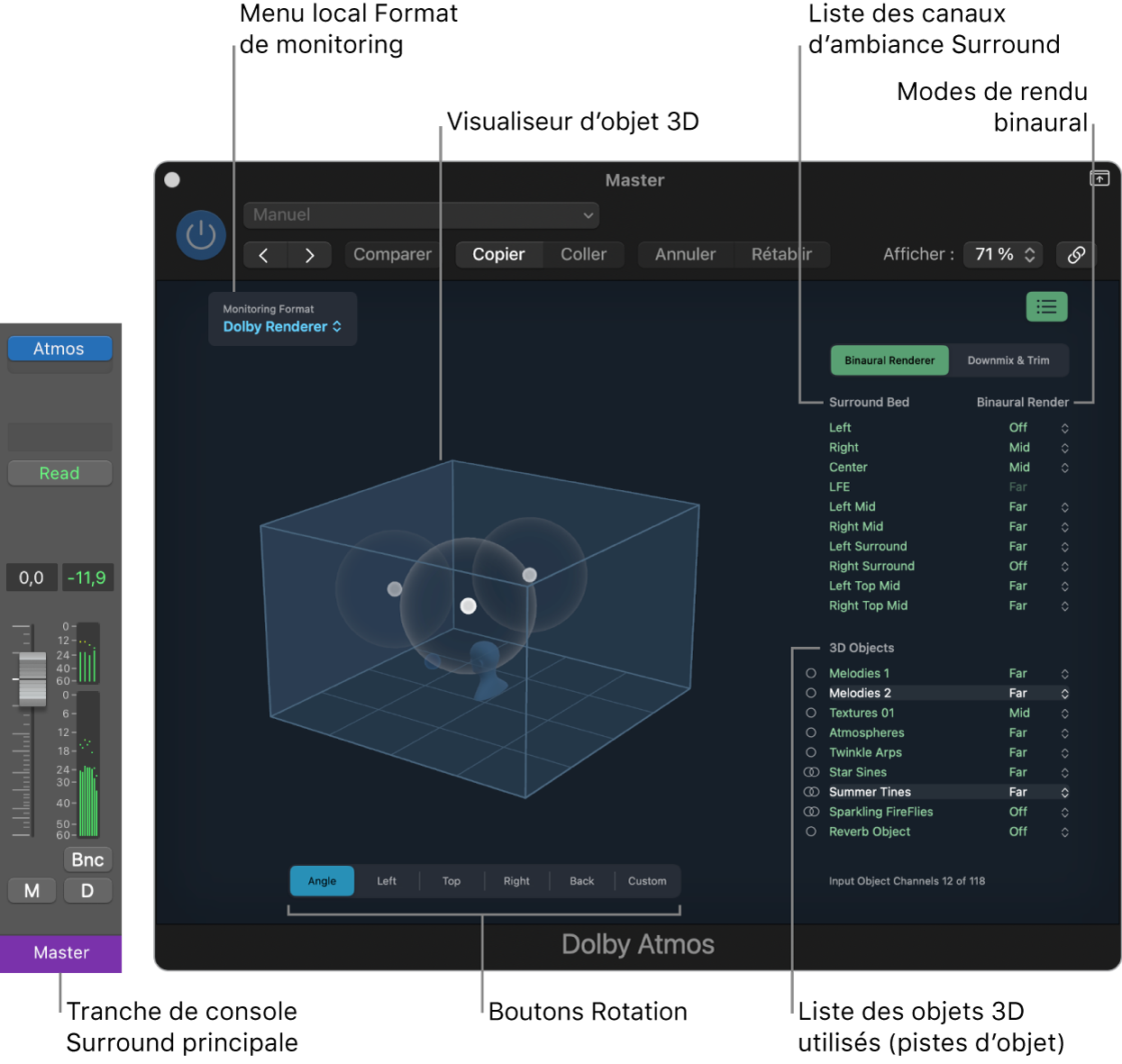The height and width of the screenshot is (1064, 1122).
Task: Click the Summer Tines stereo icon
Action: [811, 792]
